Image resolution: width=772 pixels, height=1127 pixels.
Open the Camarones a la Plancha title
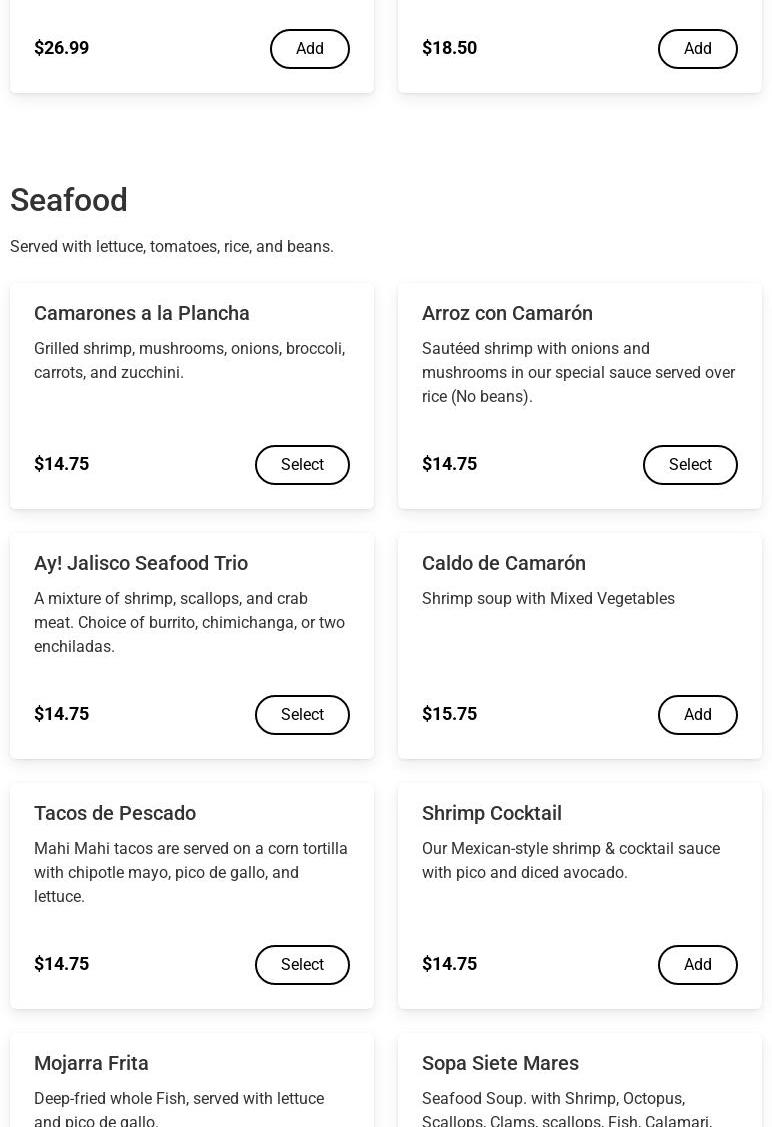coord(142,313)
